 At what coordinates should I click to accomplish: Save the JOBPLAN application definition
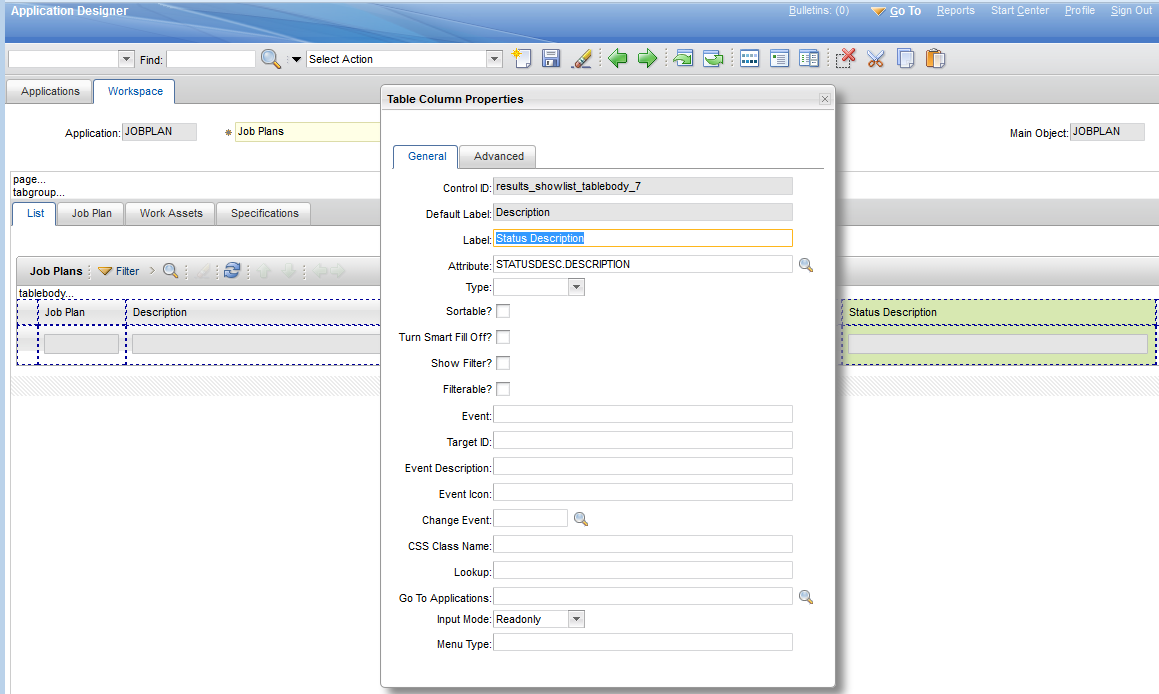551,58
